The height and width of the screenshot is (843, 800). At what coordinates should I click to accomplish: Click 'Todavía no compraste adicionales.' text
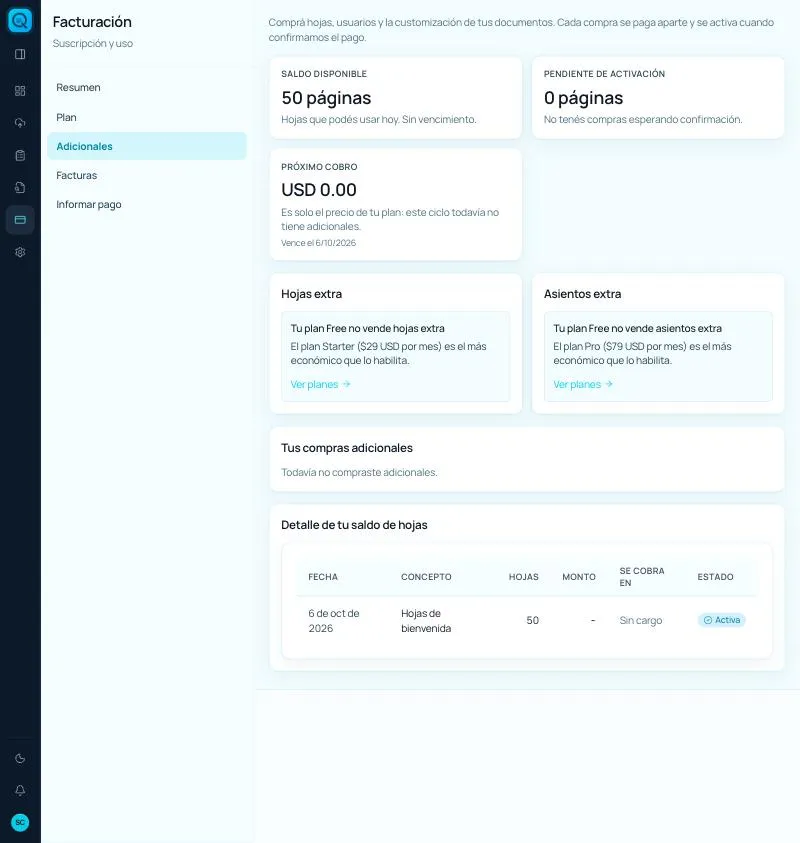359,473
